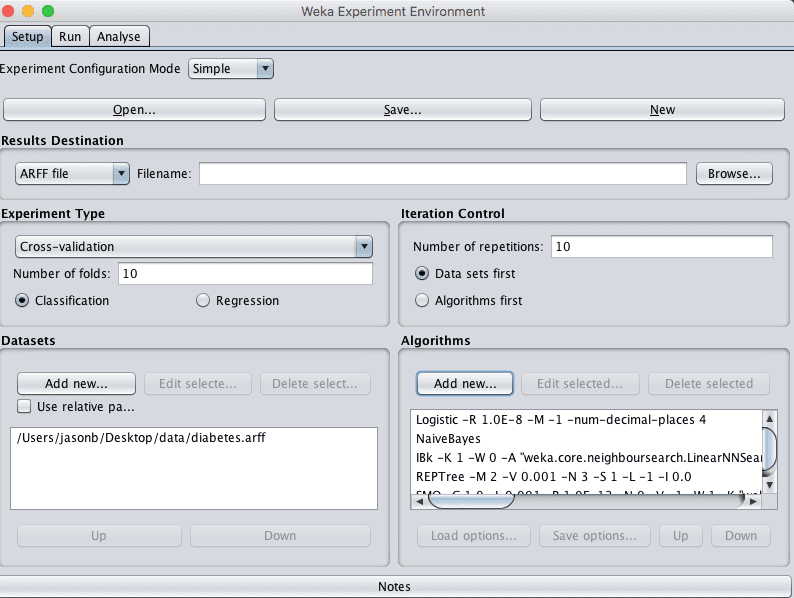Focus the results Filename field

pos(443,174)
